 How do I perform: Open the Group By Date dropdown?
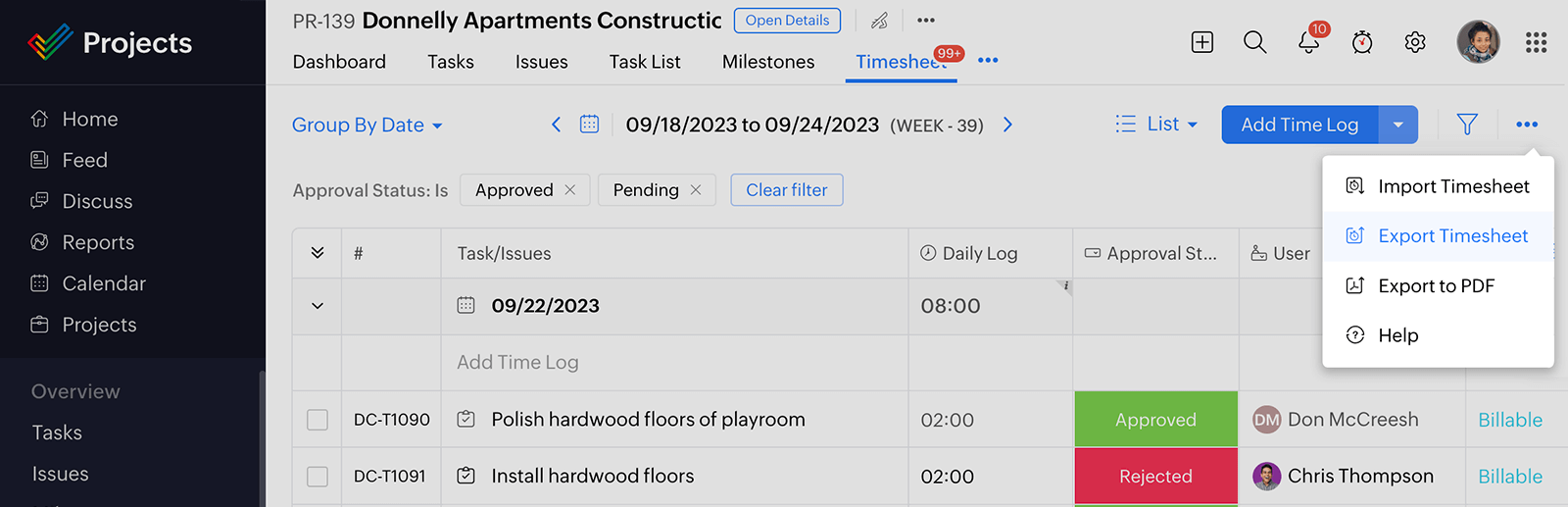pyautogui.click(x=367, y=126)
